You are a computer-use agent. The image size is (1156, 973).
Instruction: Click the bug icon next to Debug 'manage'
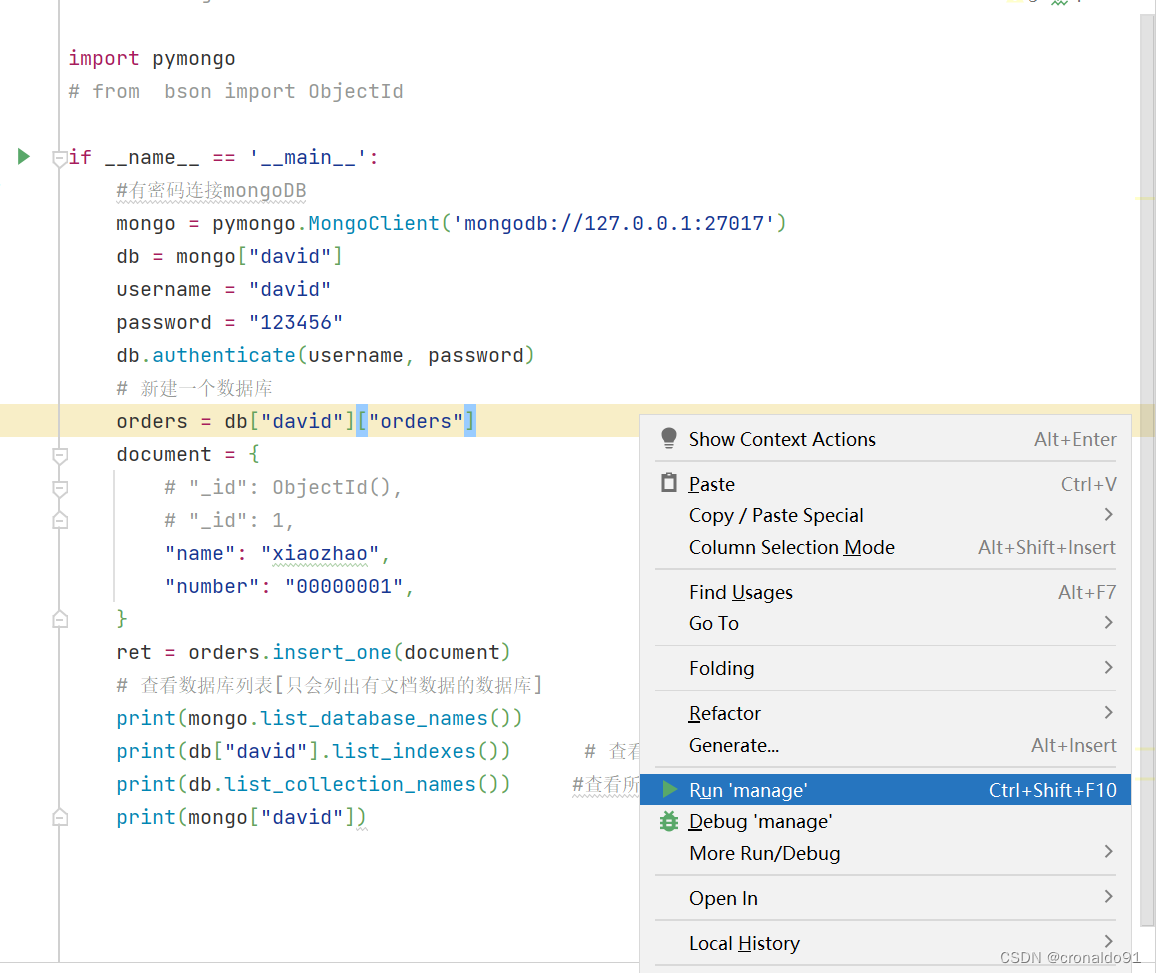(x=669, y=820)
